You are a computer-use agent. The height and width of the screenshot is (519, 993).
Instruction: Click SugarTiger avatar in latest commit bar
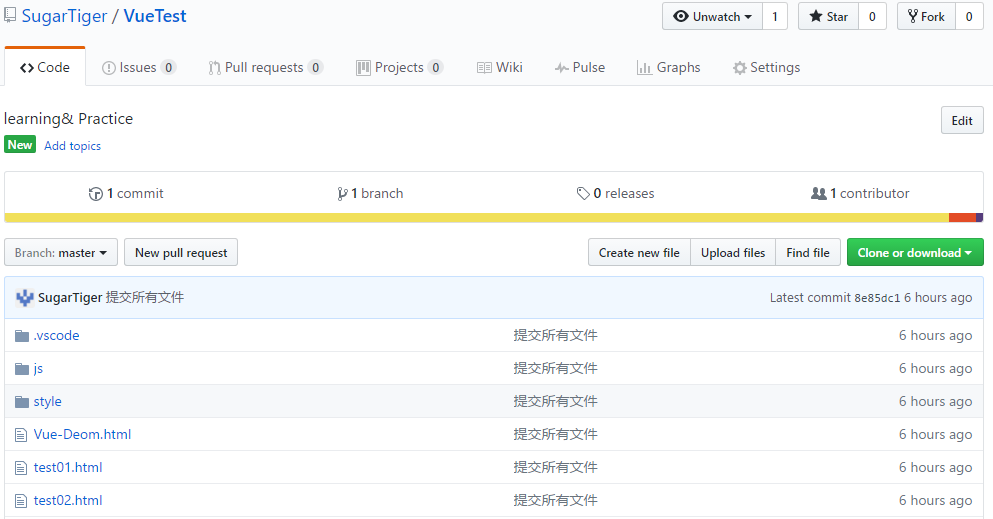tap(25, 297)
